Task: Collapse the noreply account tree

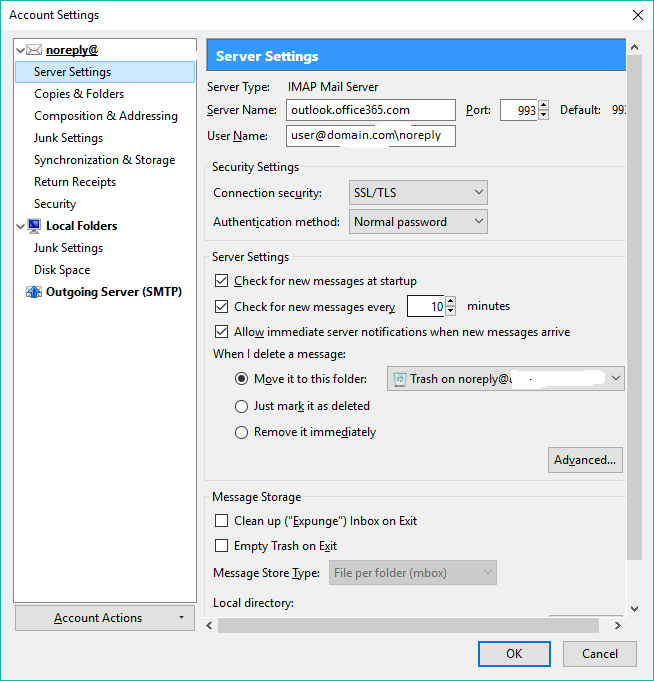Action: tap(21, 50)
